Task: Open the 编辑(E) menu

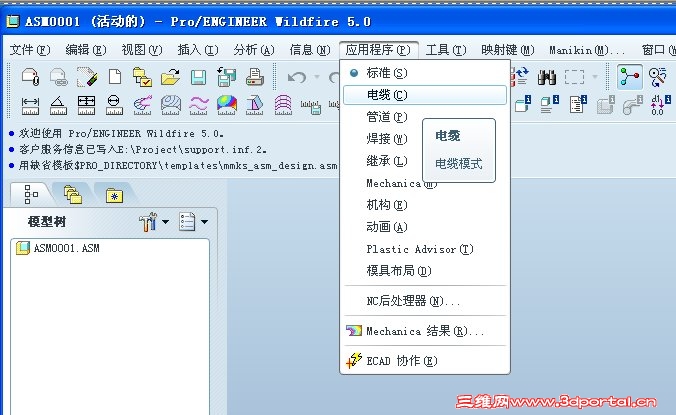Action: coord(86,50)
